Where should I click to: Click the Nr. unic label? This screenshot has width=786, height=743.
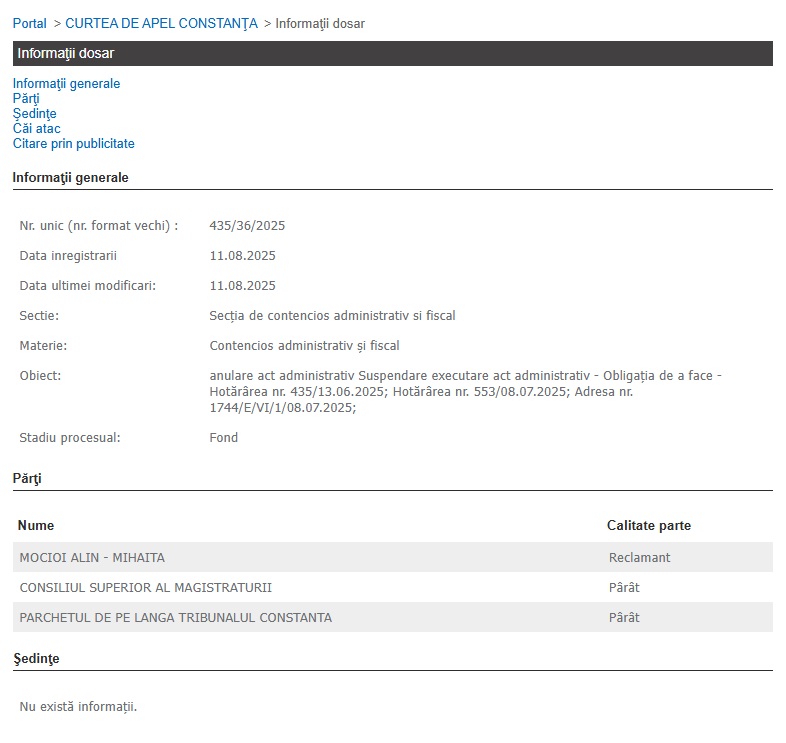[99, 226]
